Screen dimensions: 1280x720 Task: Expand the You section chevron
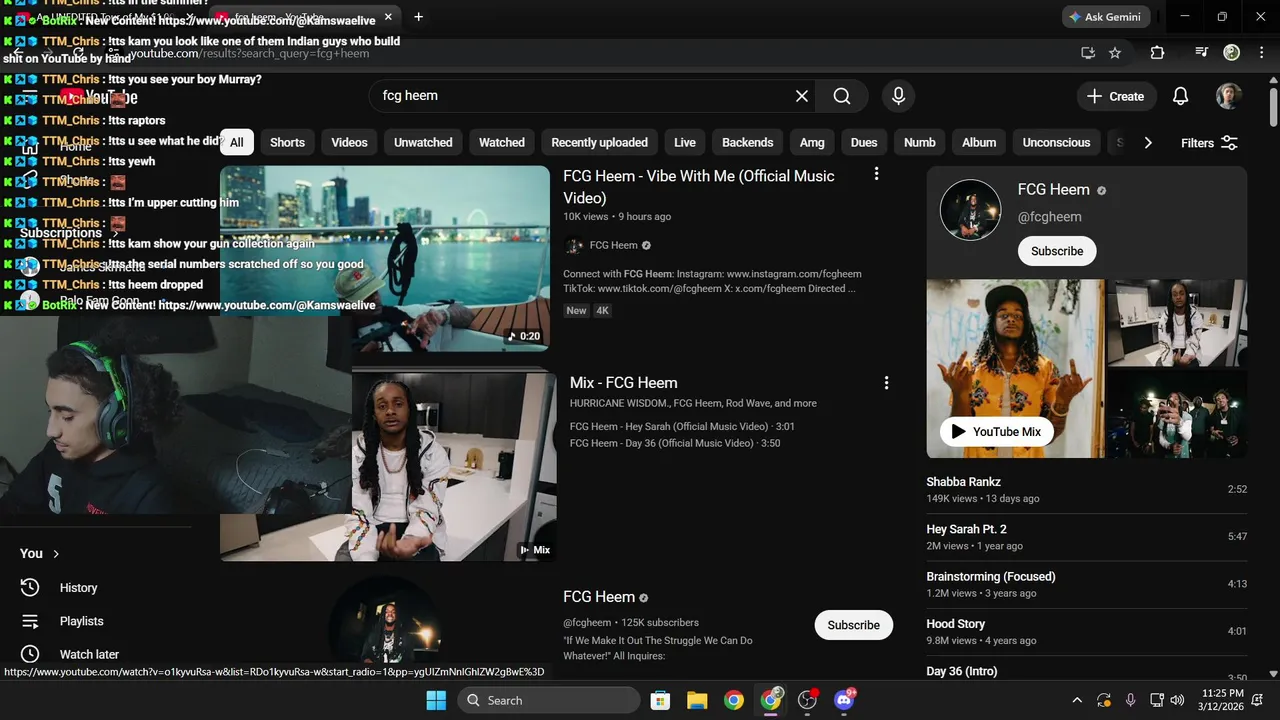click(x=56, y=553)
